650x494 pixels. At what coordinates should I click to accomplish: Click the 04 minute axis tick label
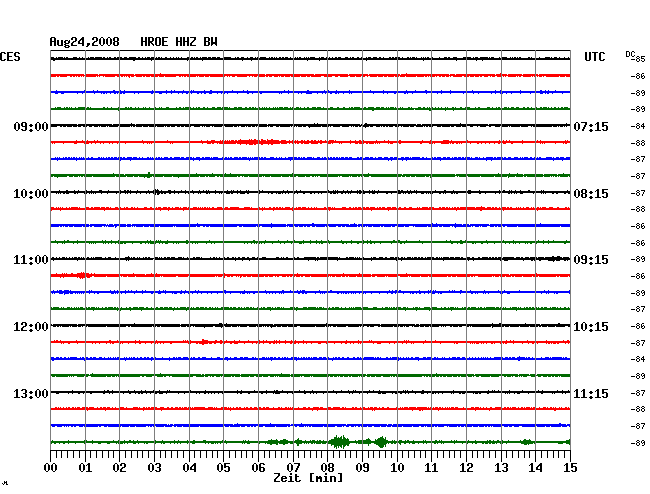(x=189, y=468)
